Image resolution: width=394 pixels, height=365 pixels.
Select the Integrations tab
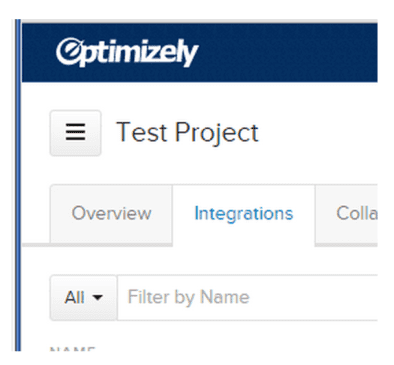point(244,214)
